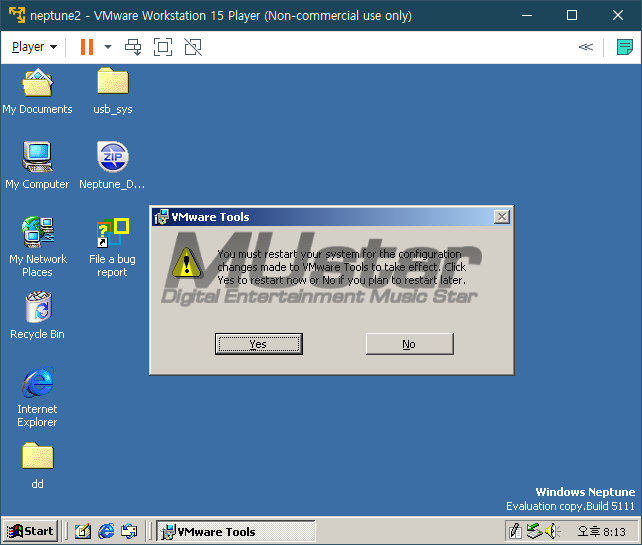Send Ctrl+Alt+Del to the virtual machine
This screenshot has height=545, width=642.
coord(133,47)
